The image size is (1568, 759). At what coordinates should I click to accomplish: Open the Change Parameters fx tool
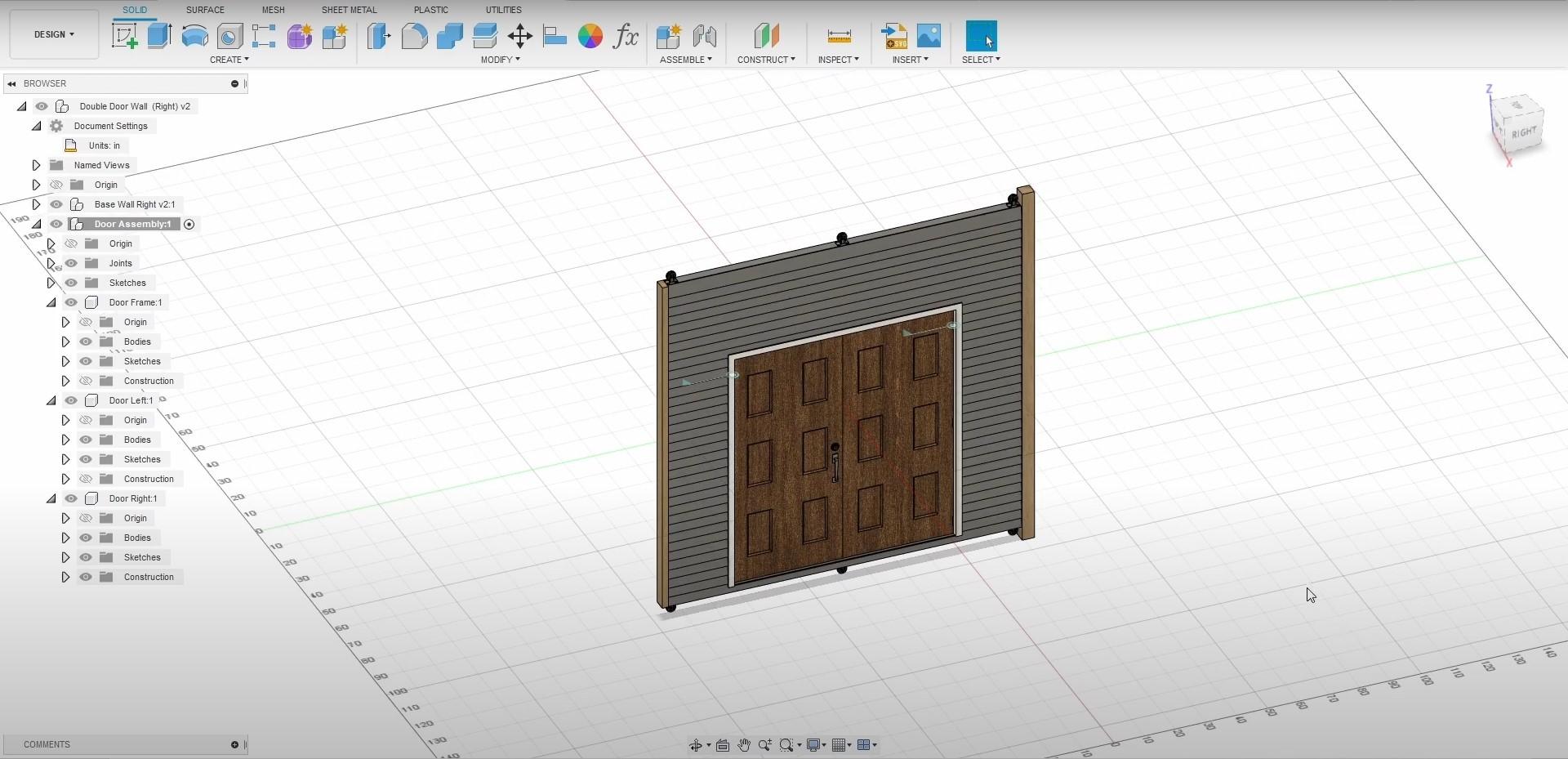[x=626, y=36]
